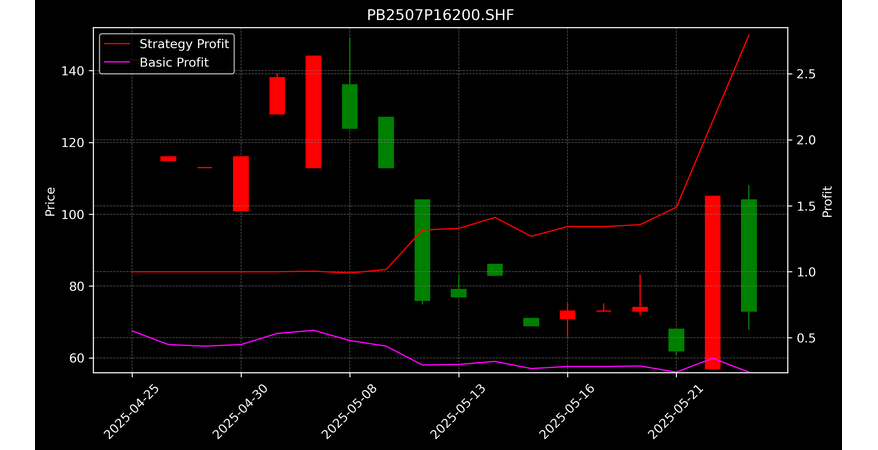Click the 60 price tick label

pyautogui.click(x=77, y=358)
